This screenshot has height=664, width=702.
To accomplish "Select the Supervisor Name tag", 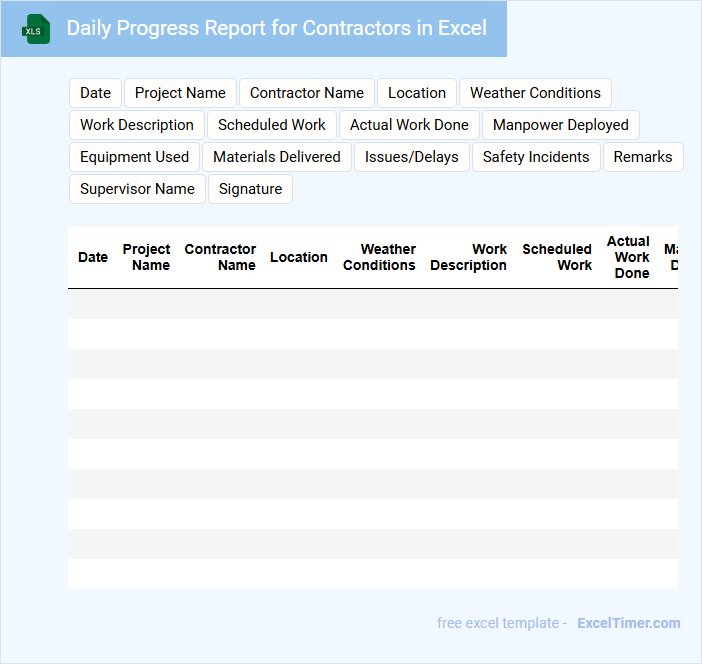I will click(137, 189).
